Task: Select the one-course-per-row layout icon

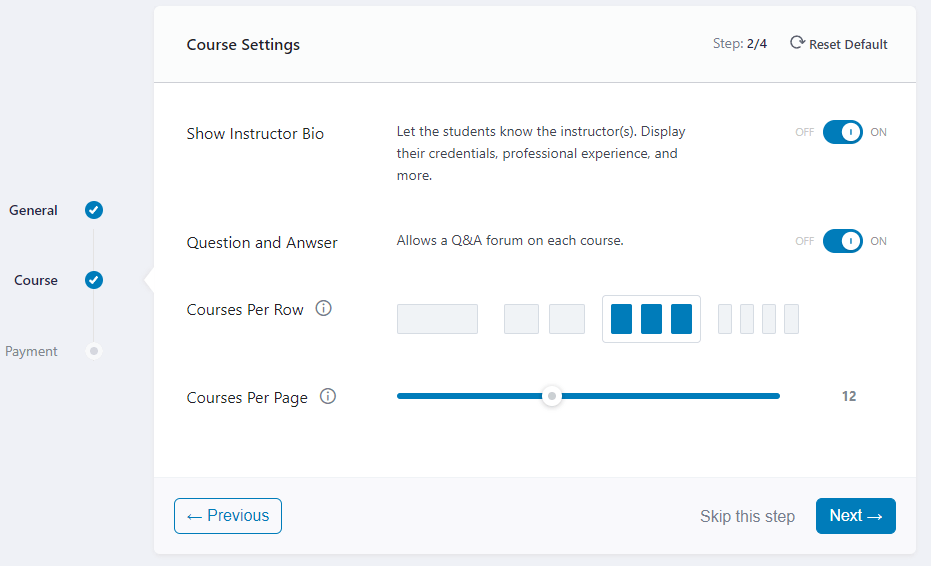Action: (x=438, y=319)
